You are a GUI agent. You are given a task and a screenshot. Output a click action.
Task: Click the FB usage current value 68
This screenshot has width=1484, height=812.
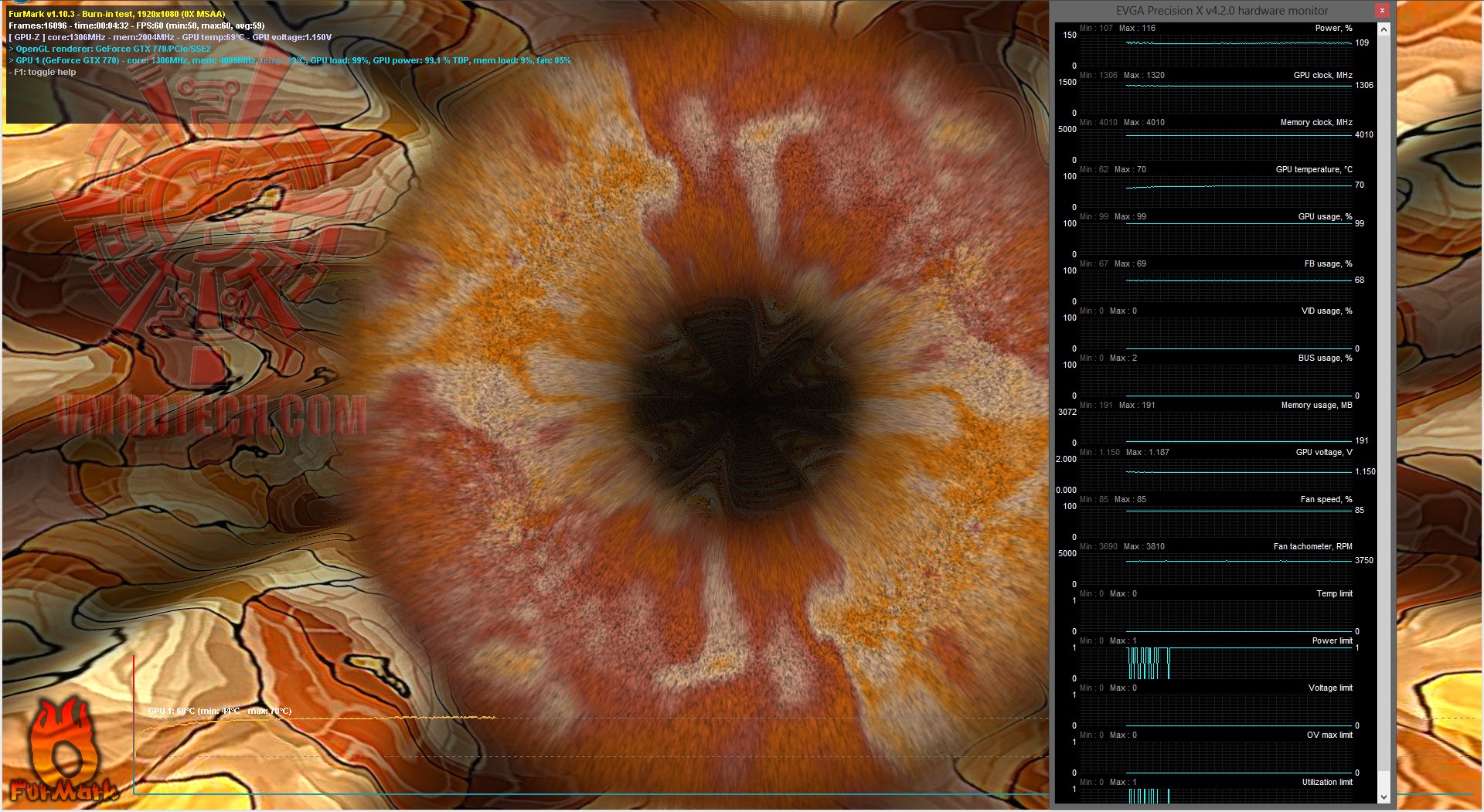[1360, 280]
